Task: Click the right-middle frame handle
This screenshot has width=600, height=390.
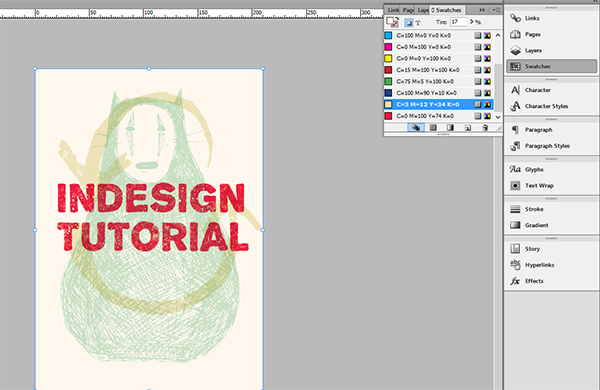Action: [x=262, y=230]
